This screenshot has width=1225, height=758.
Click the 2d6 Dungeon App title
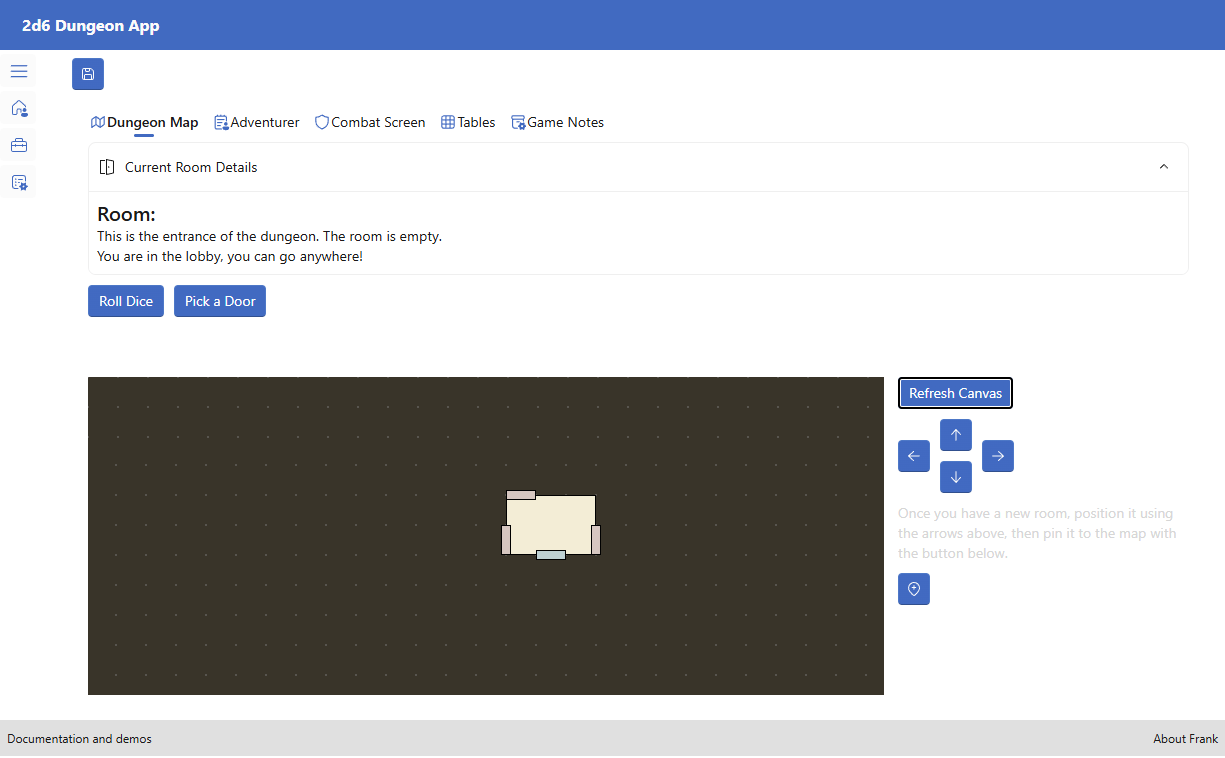(x=91, y=26)
